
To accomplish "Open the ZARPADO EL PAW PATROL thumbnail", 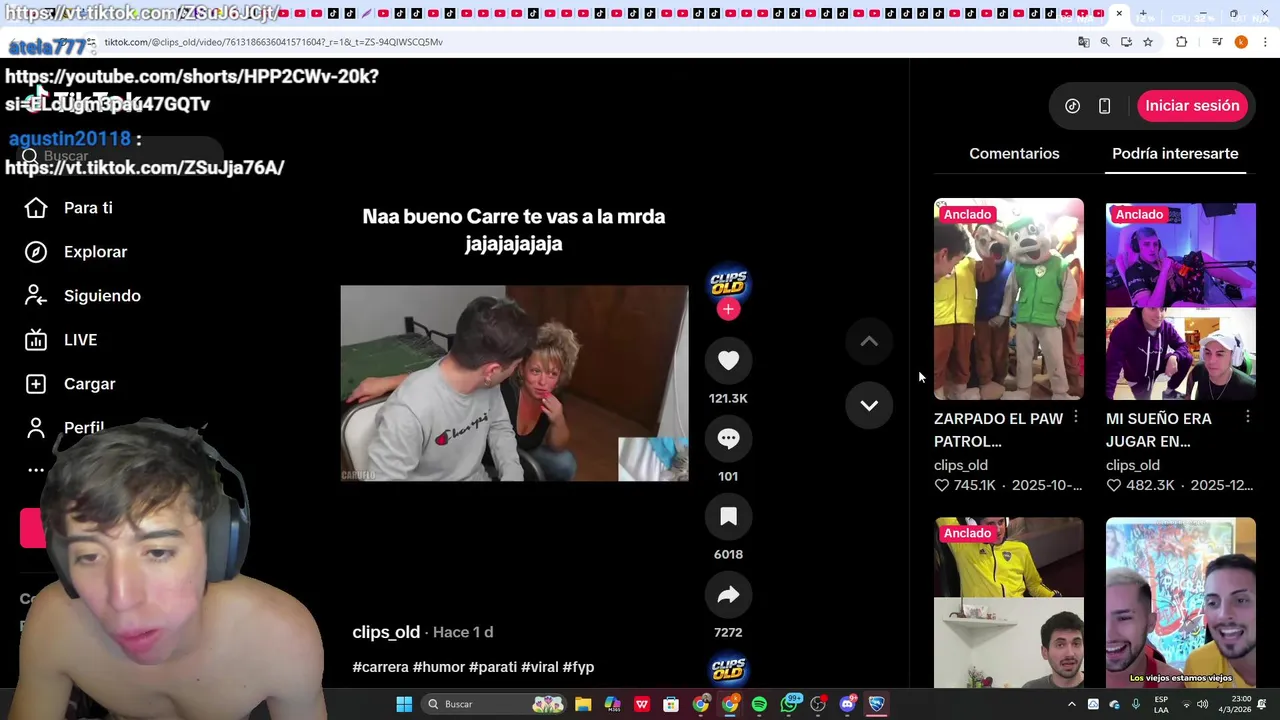I will pos(1009,299).
